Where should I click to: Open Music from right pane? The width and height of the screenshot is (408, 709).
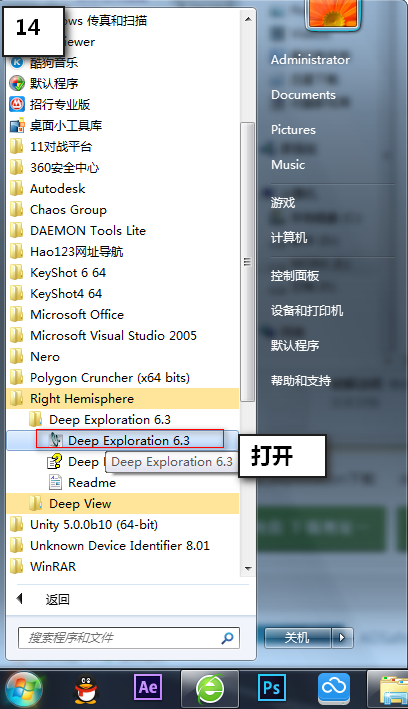pos(288,164)
